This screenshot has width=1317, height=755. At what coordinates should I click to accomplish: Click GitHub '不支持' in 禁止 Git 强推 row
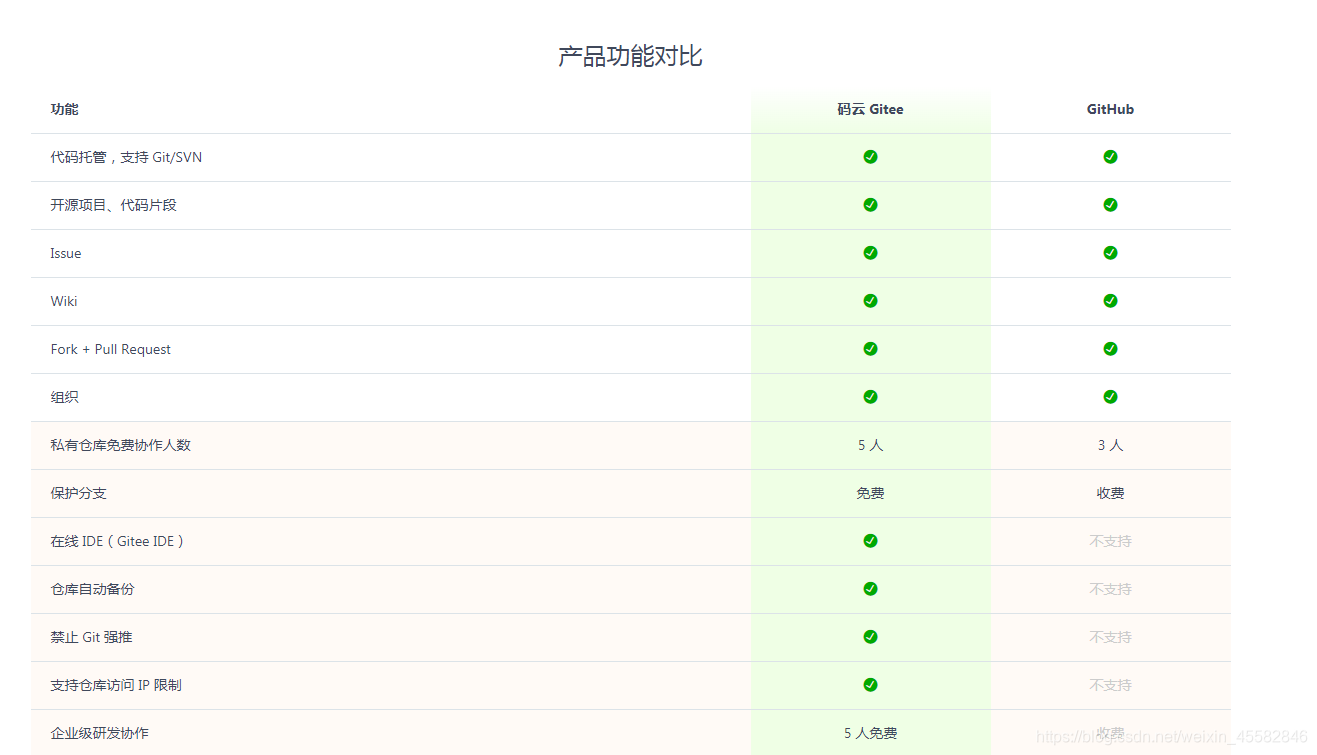[x=1110, y=637]
